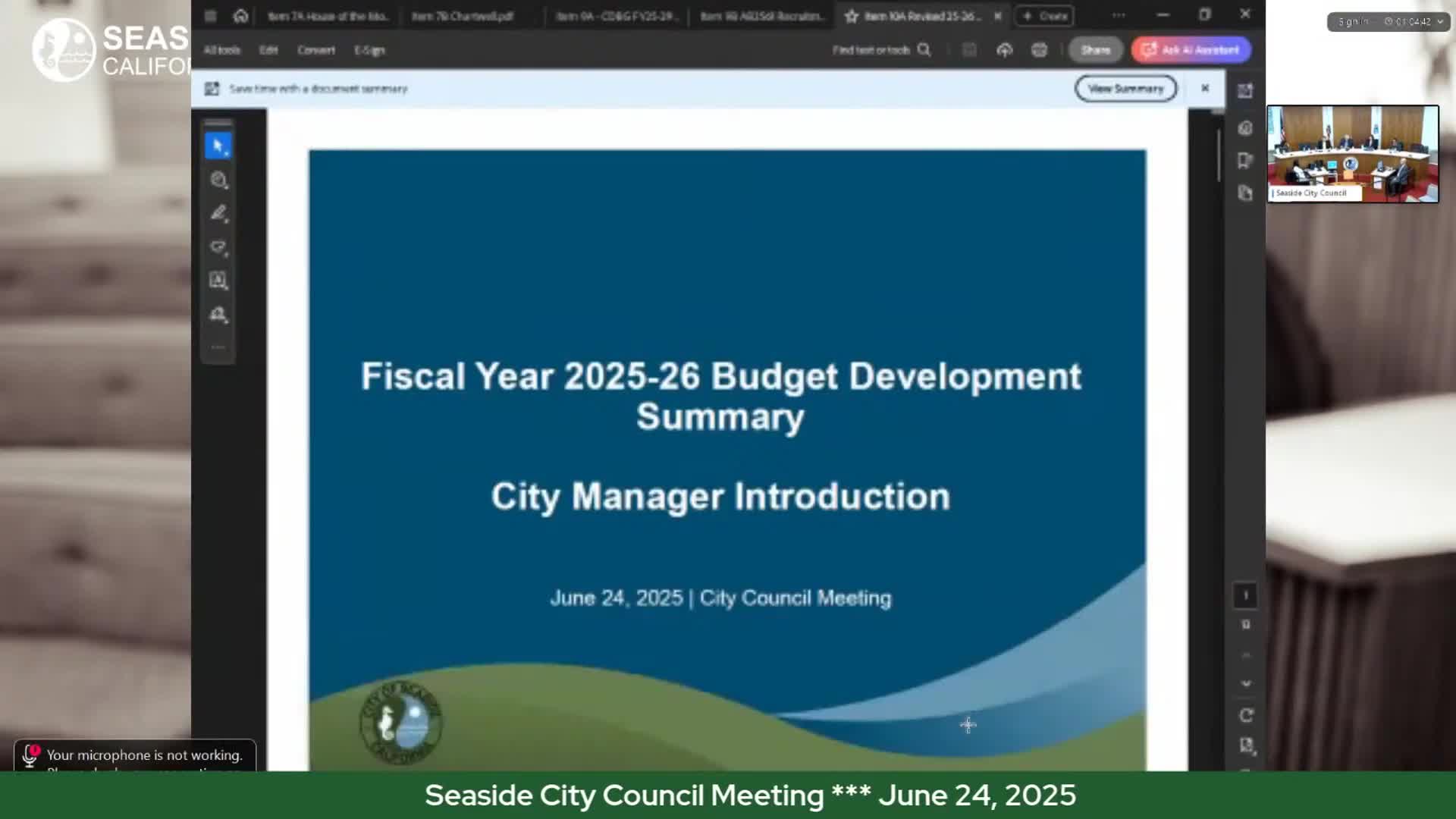1456x819 pixels.
Task: Click the Seaside City Council video thumbnail
Action: pos(1352,154)
